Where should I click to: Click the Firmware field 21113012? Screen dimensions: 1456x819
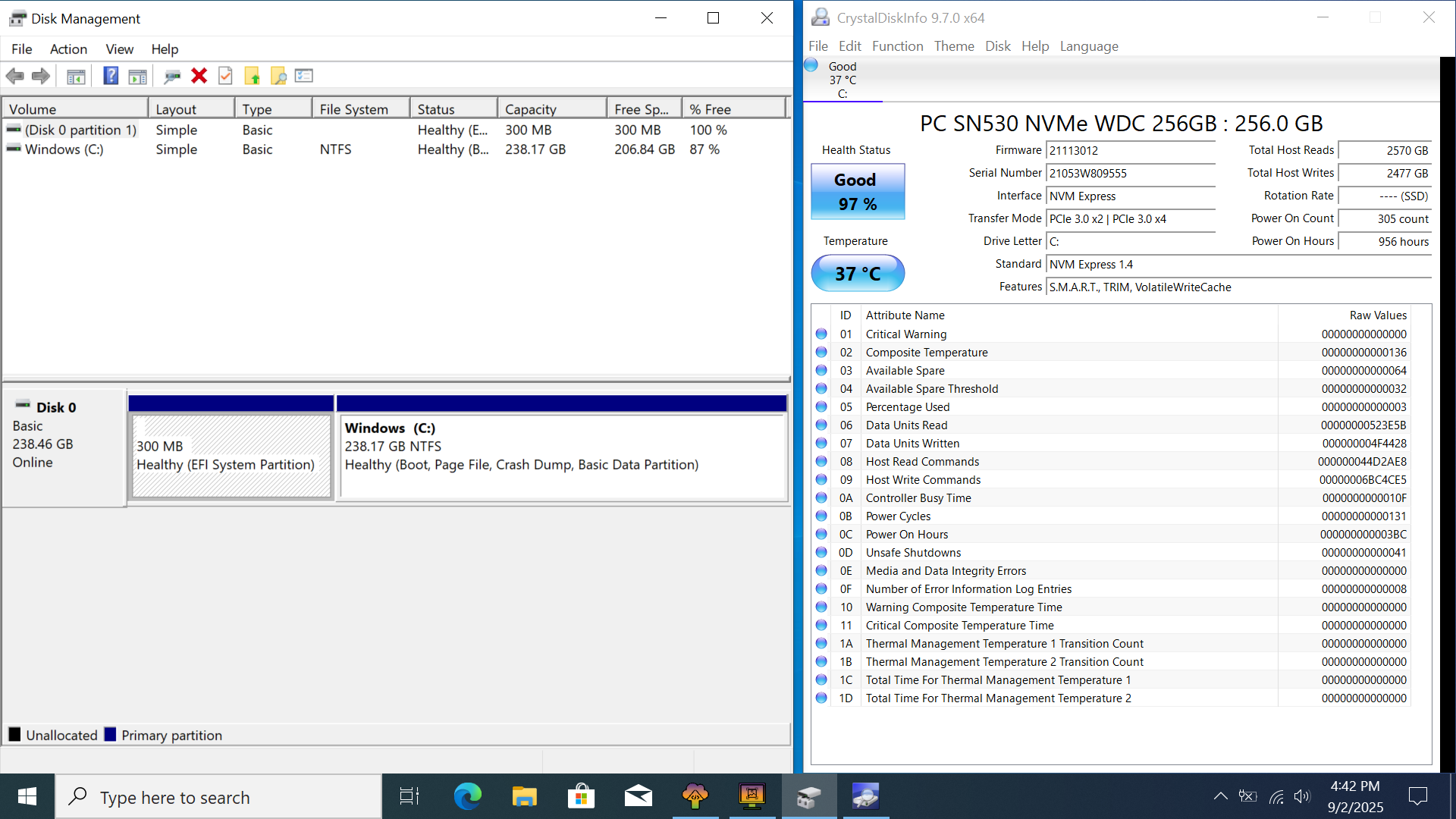(x=1130, y=151)
